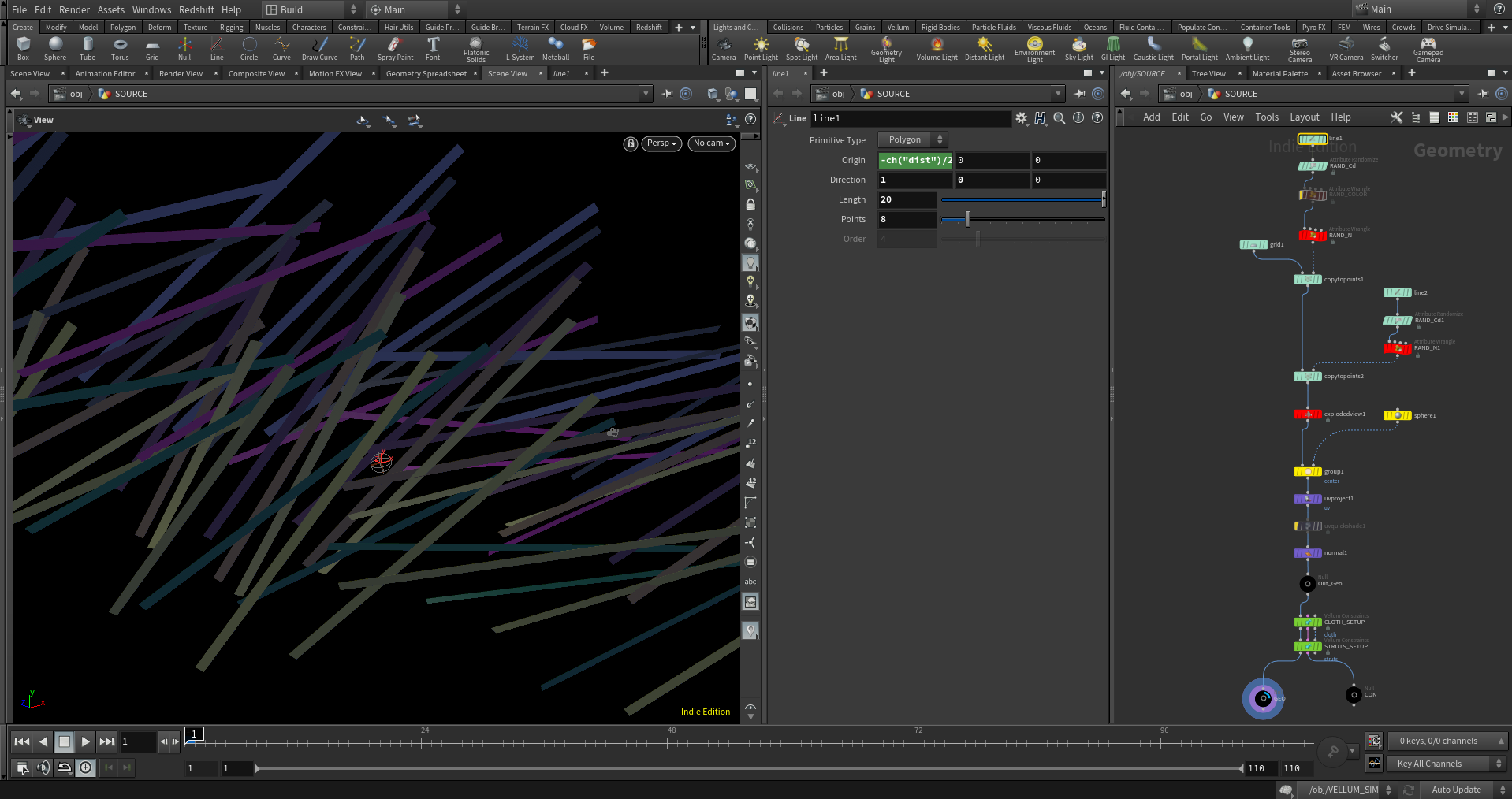The width and height of the screenshot is (1512, 799).
Task: Toggle real-time playback clock button
Action: click(86, 767)
